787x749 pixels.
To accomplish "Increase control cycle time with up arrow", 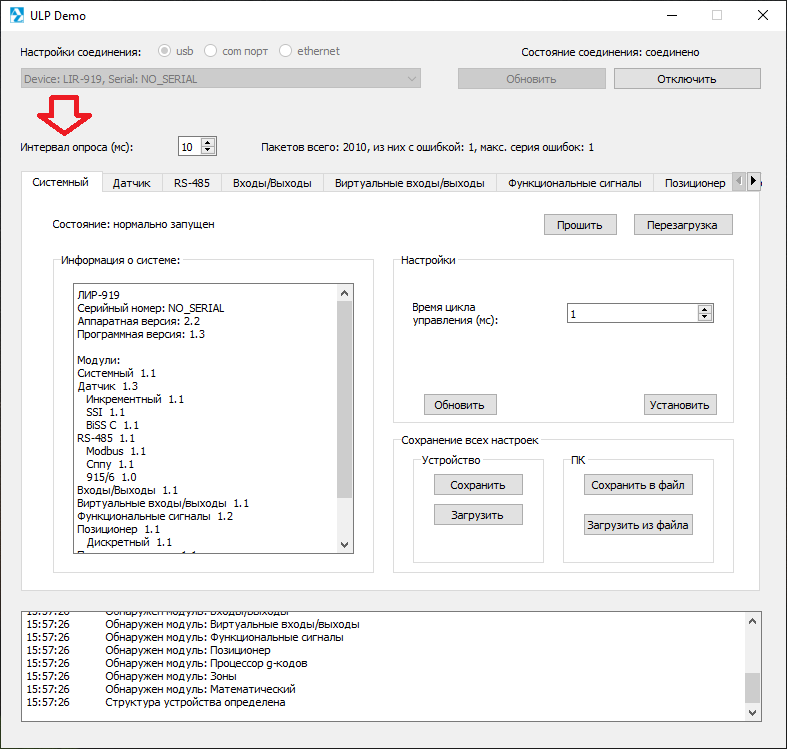I will (x=705, y=309).
